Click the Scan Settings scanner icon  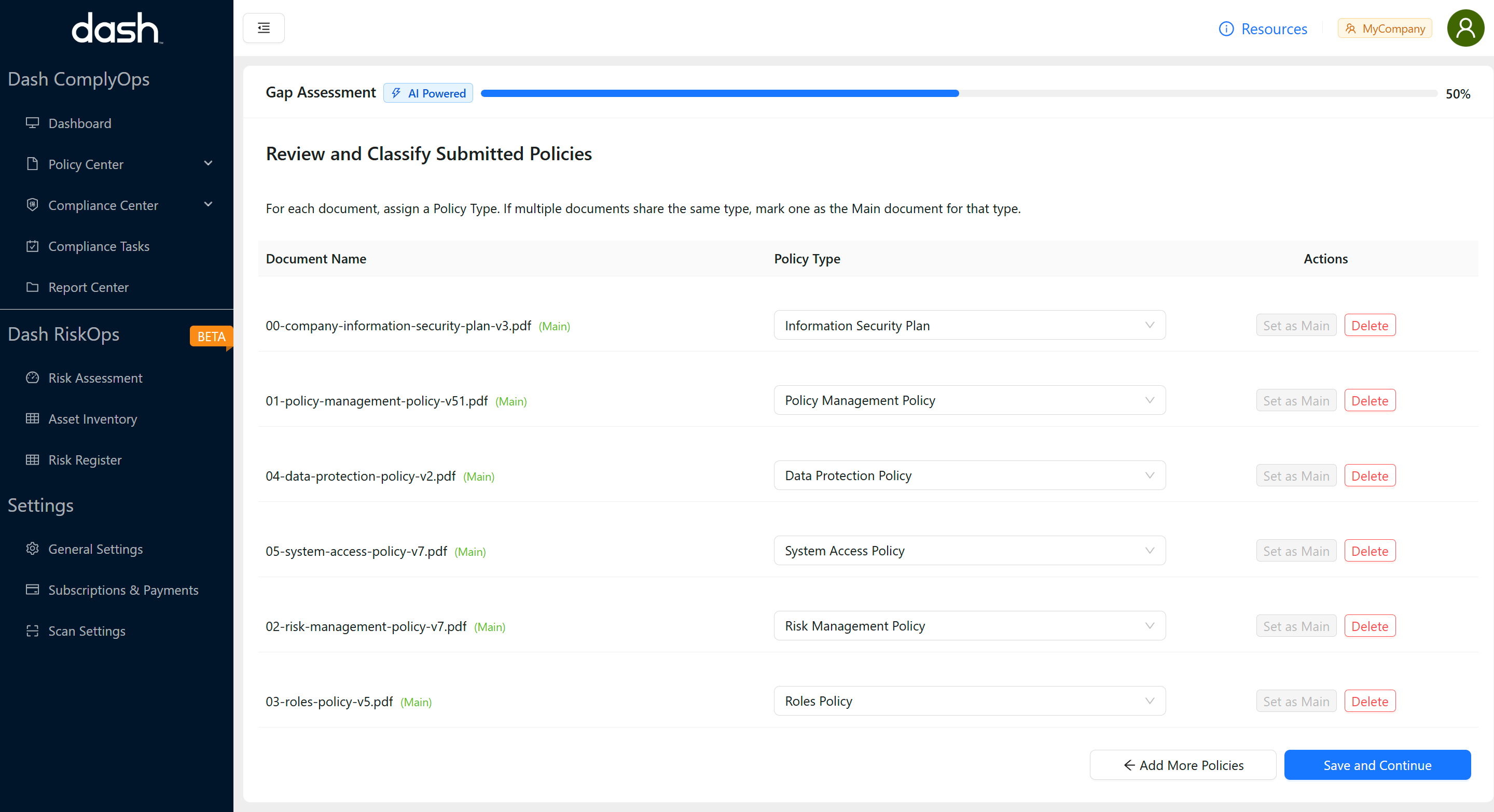[33, 631]
